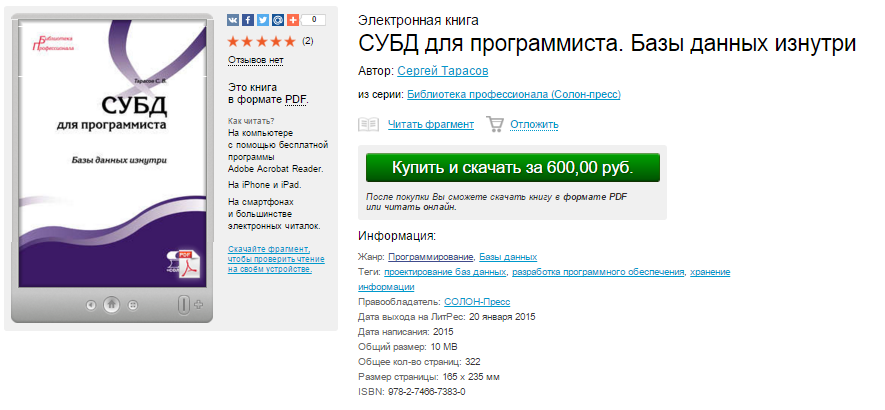Open 'Скачайте фрагмент' download link
The width and height of the screenshot is (885, 410).
(x=276, y=259)
